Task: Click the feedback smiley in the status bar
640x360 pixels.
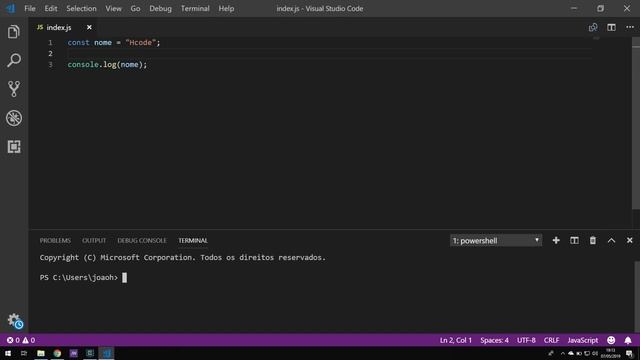Action: tap(611, 340)
